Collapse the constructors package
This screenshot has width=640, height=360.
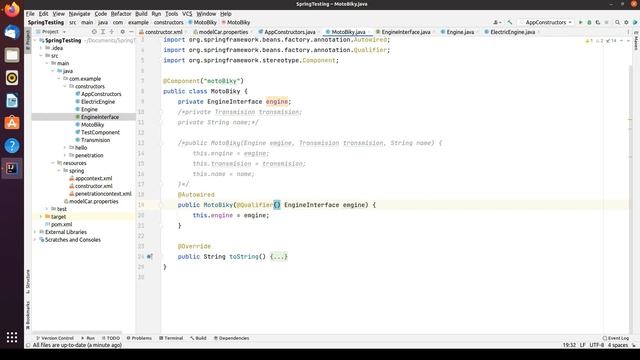coord(64,87)
